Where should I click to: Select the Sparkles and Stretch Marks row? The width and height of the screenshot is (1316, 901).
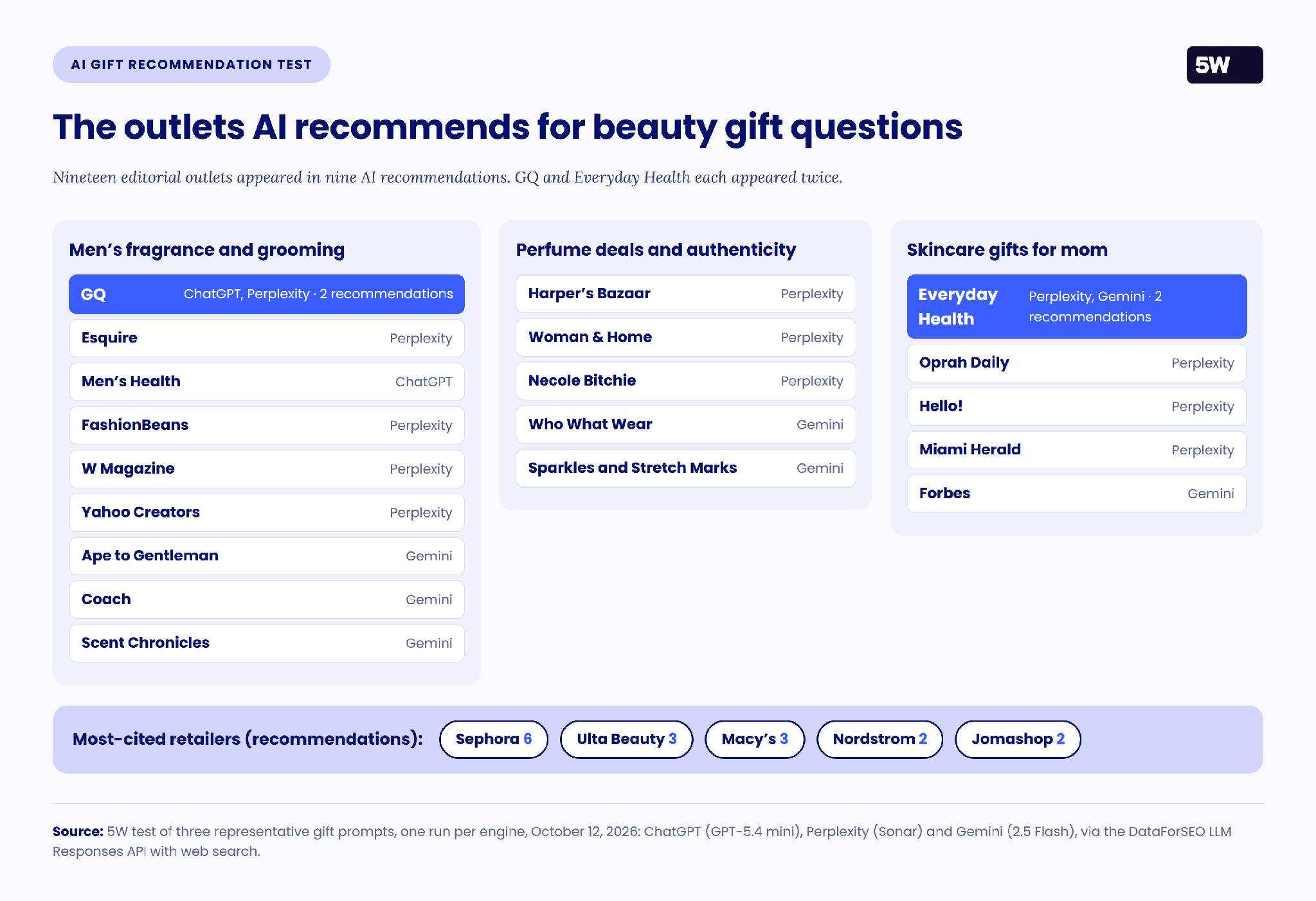(x=686, y=468)
